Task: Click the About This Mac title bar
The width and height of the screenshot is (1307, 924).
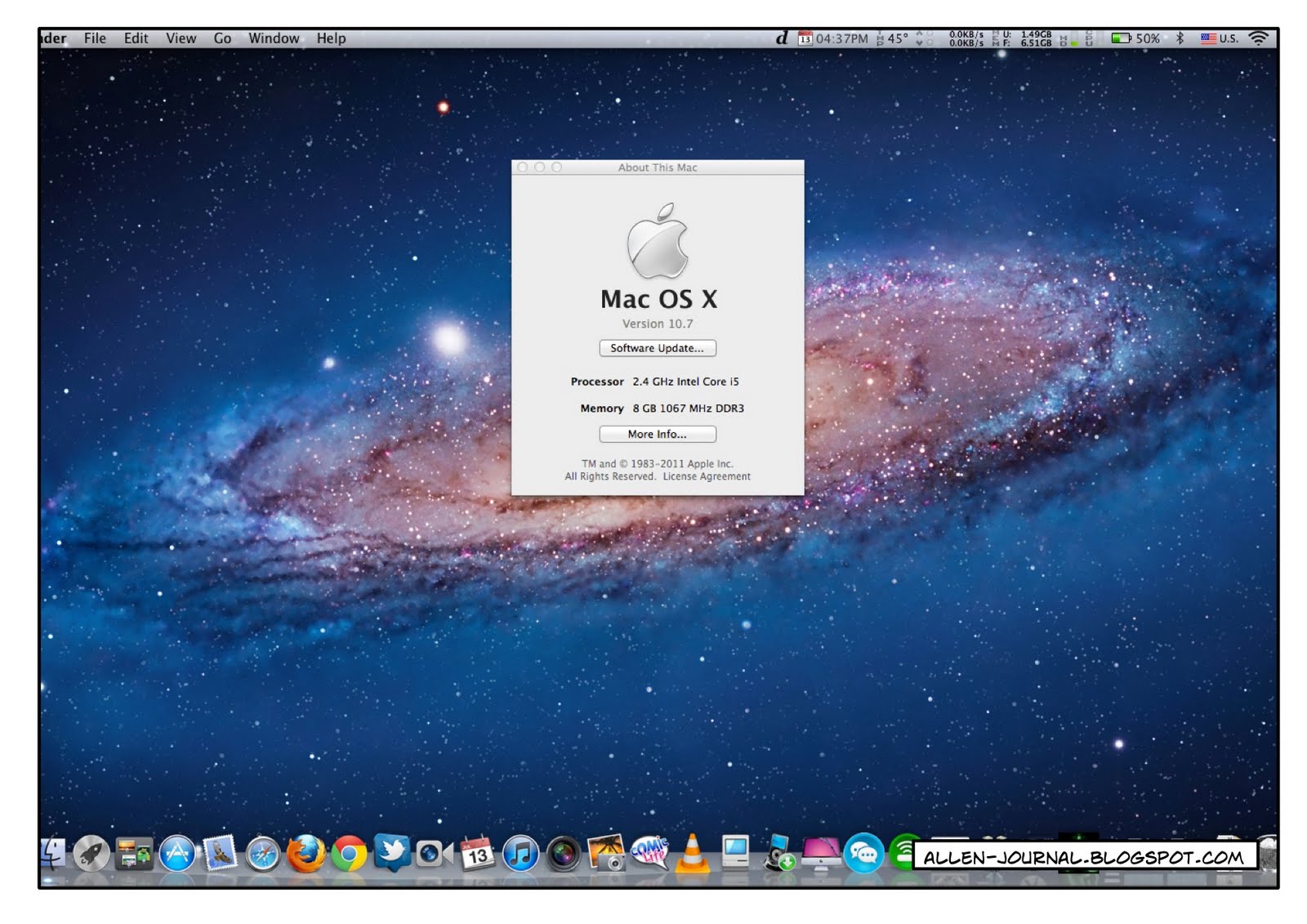Action: point(658,167)
